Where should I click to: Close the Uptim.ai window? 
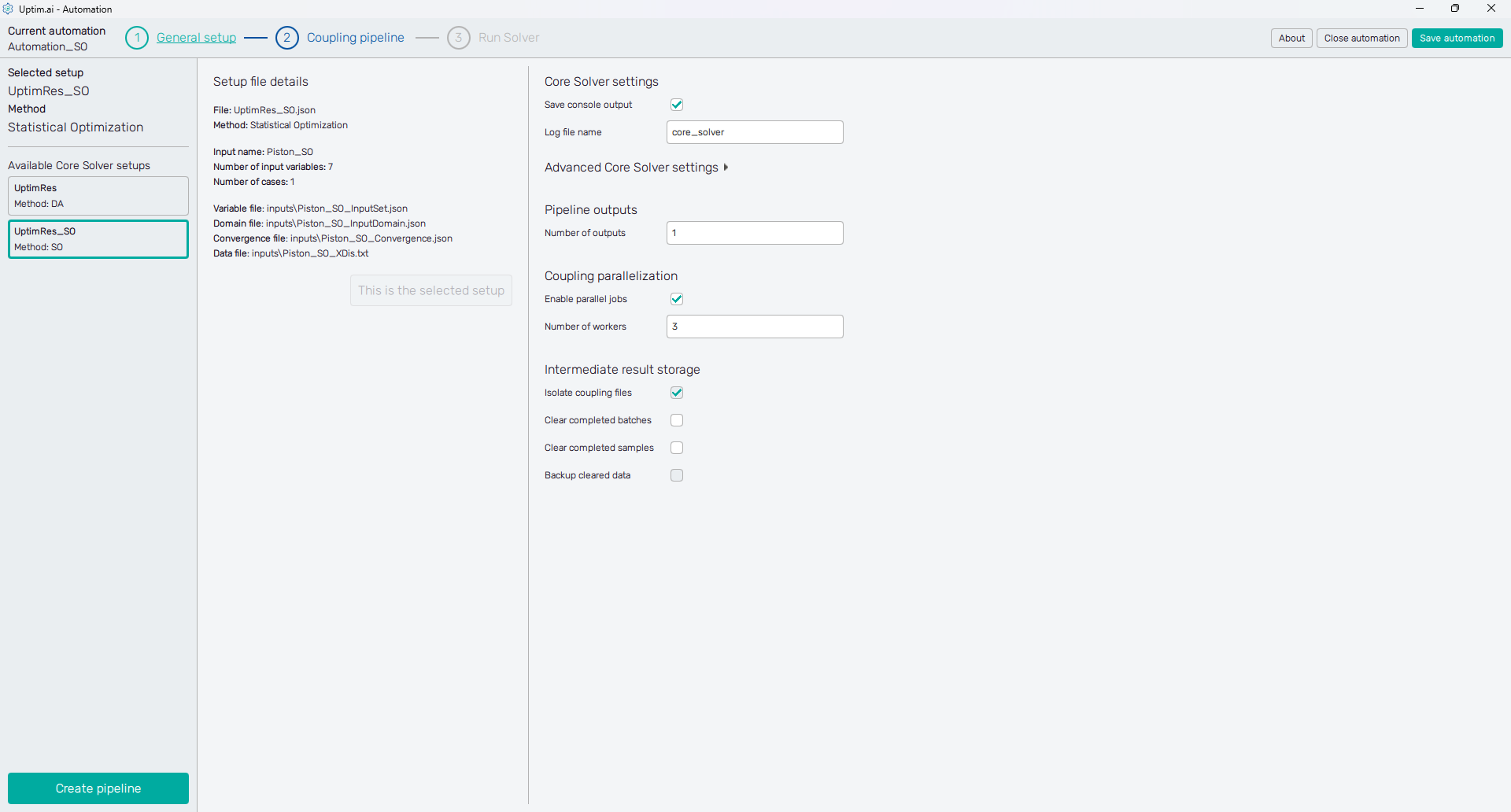coord(1491,9)
